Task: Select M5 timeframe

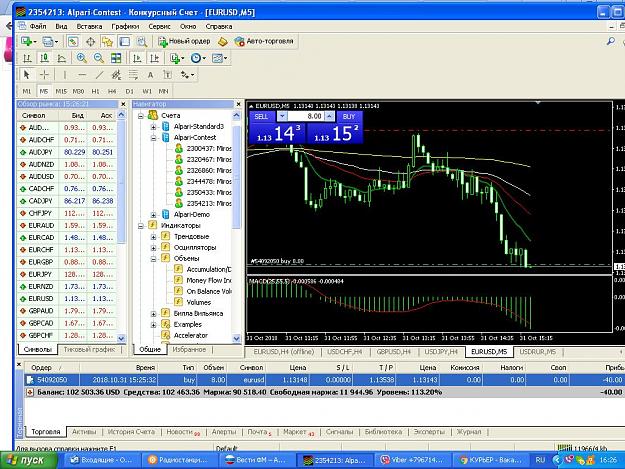Action: [44, 91]
